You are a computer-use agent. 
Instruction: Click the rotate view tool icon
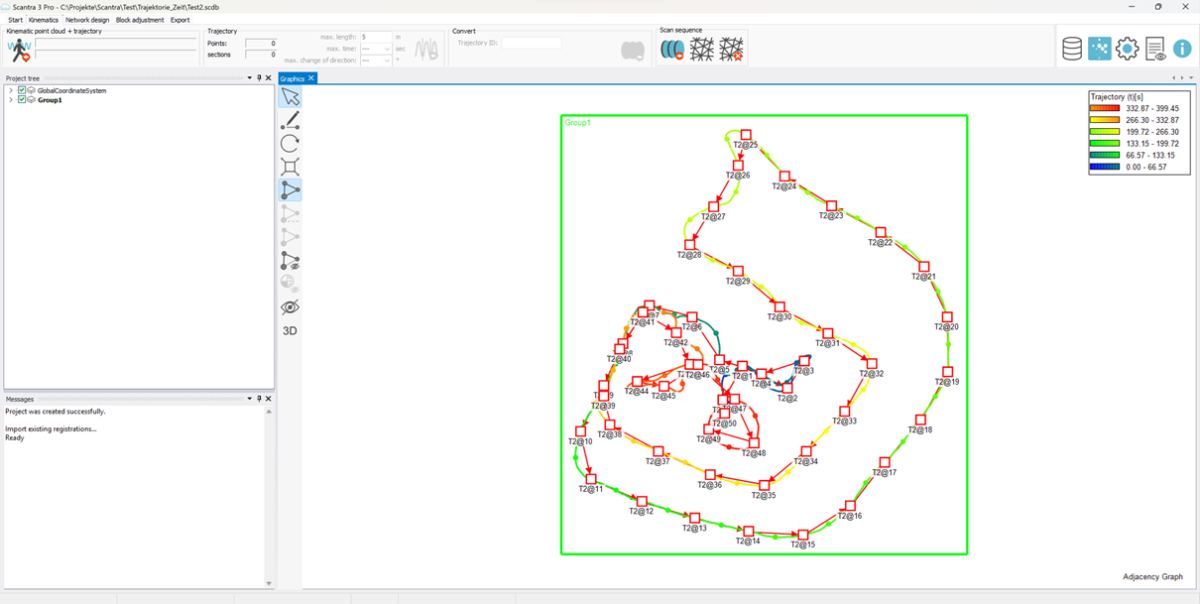290,144
